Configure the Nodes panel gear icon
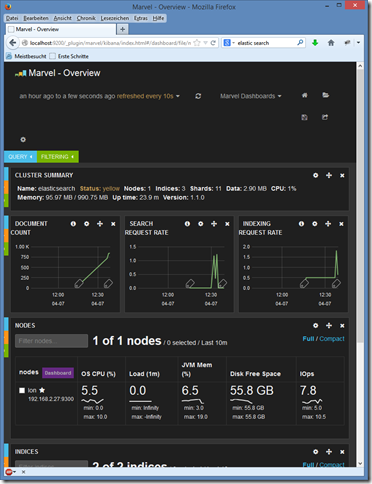Viewport: 372px width, 484px height. click(315, 325)
